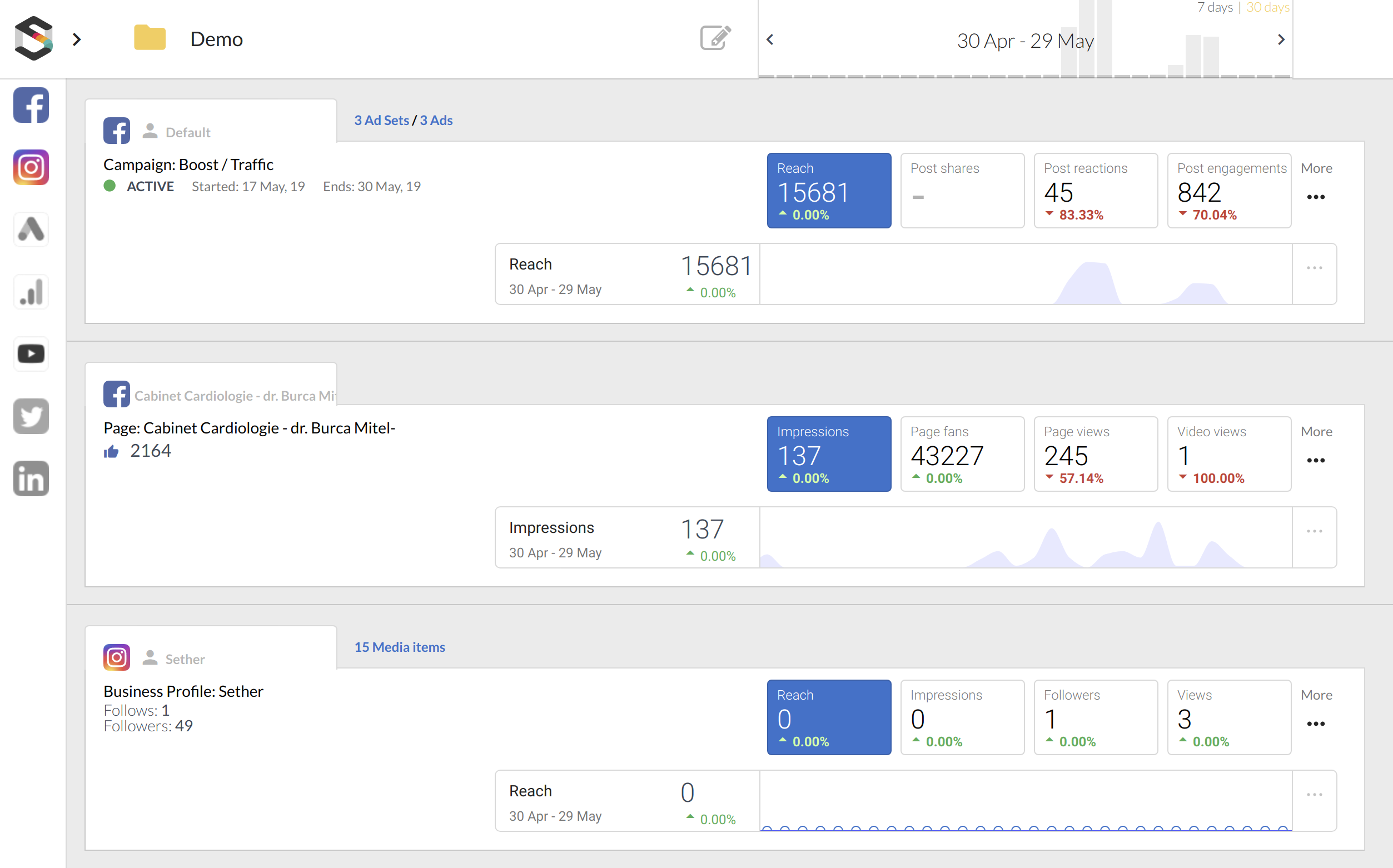Switch the date range to 30 days

1267,7
